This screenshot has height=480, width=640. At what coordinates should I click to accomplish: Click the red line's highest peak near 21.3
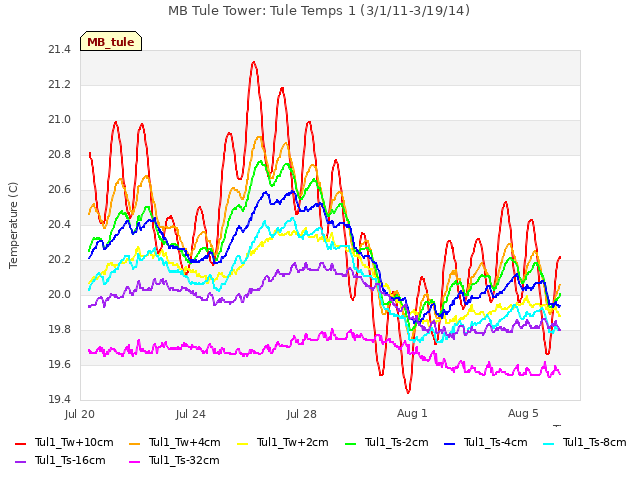[254, 62]
